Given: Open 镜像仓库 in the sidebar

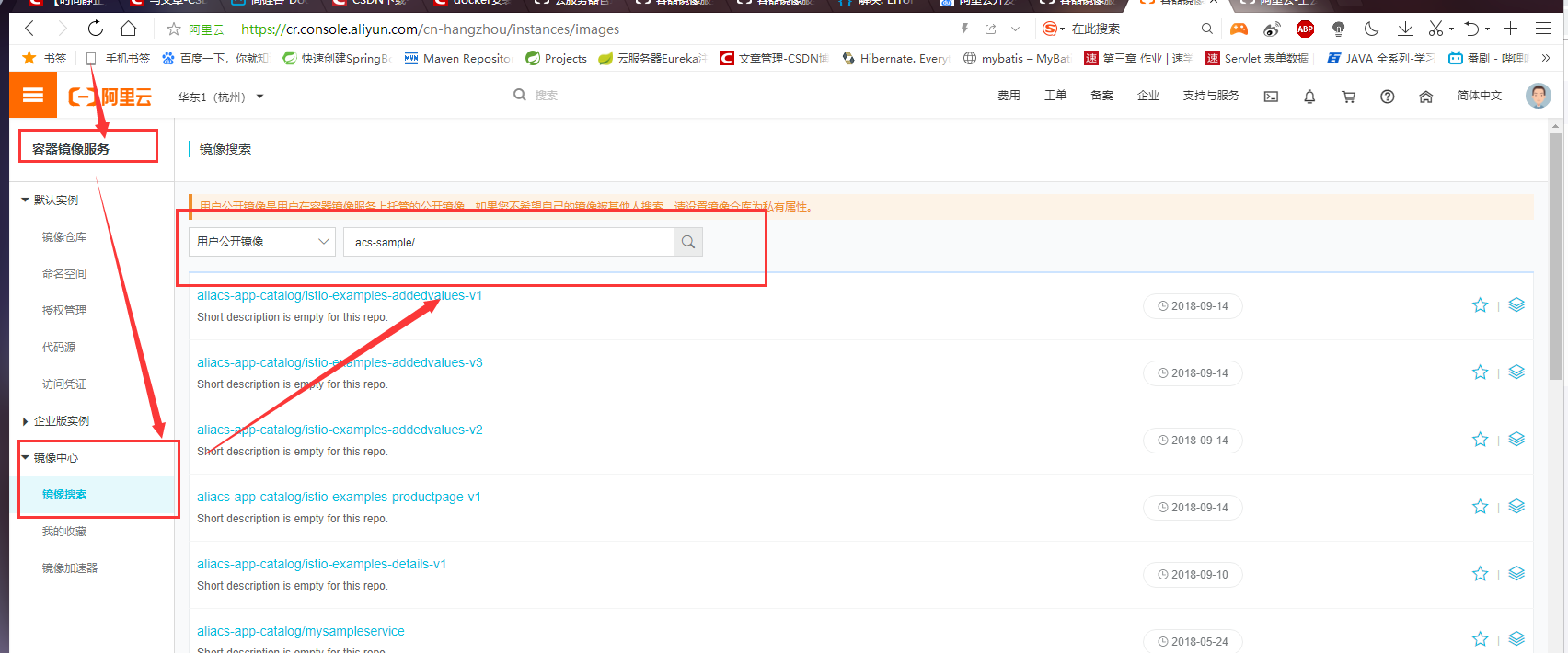Looking at the screenshot, I should pyautogui.click(x=64, y=237).
